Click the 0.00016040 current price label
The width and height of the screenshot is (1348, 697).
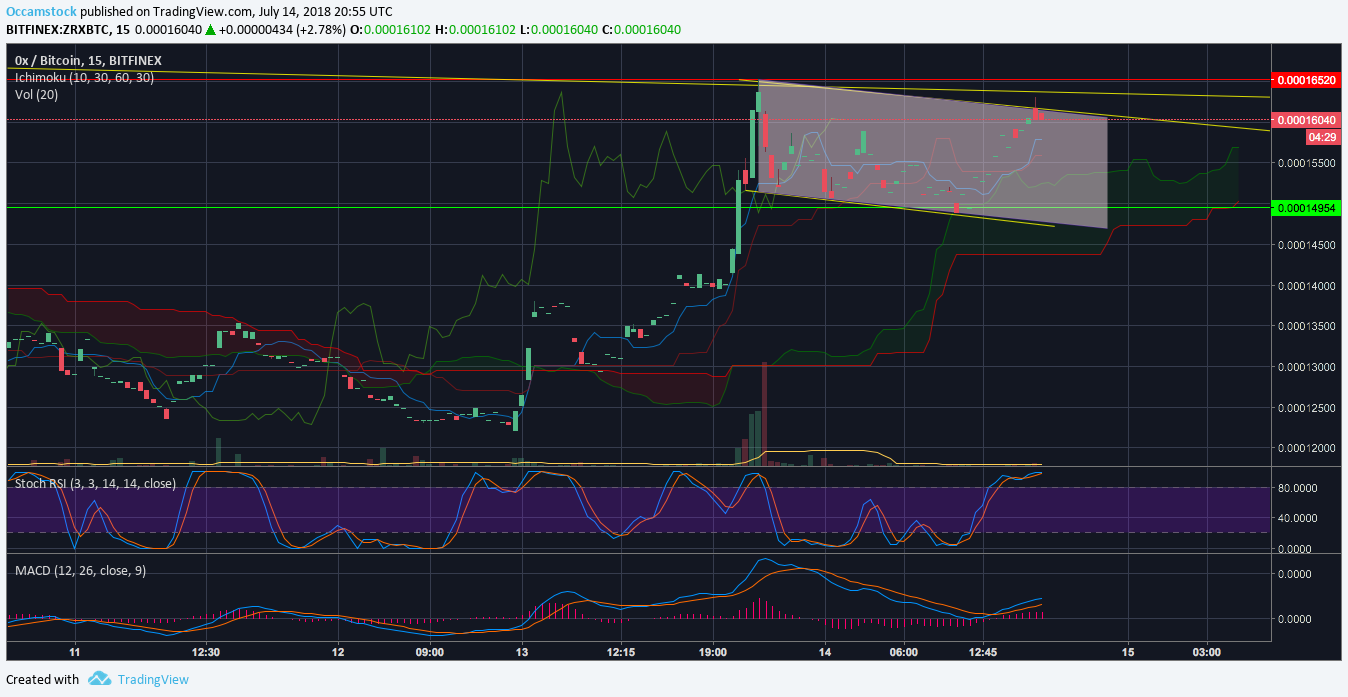1307,120
